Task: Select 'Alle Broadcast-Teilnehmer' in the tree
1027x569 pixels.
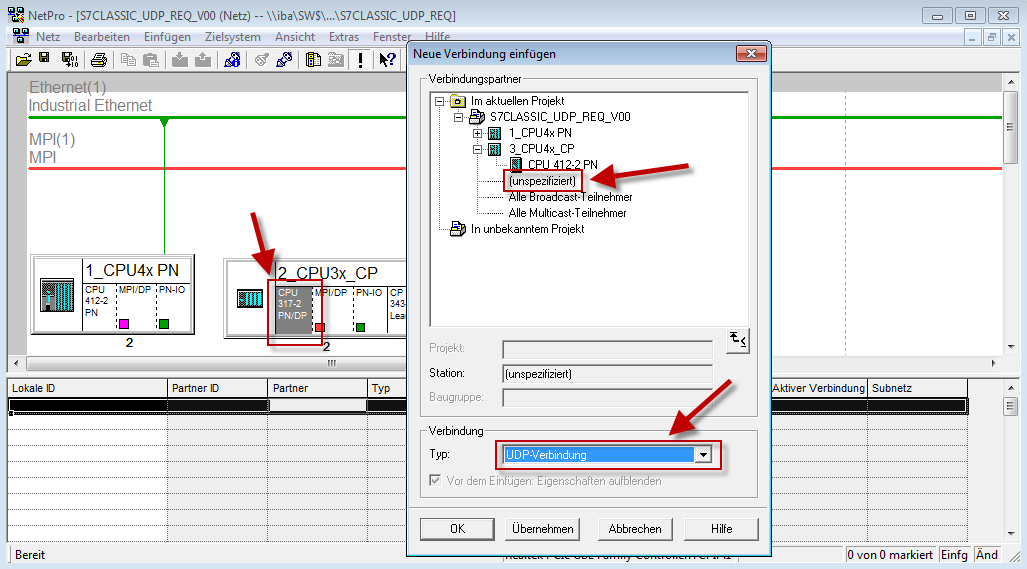Action: click(x=570, y=197)
